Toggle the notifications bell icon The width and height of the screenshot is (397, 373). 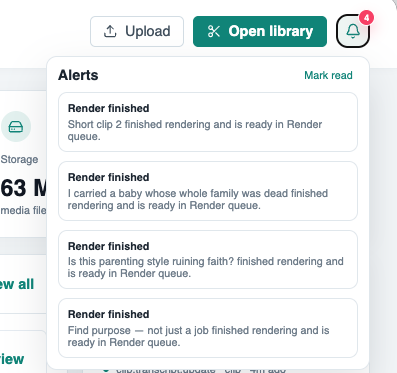353,31
